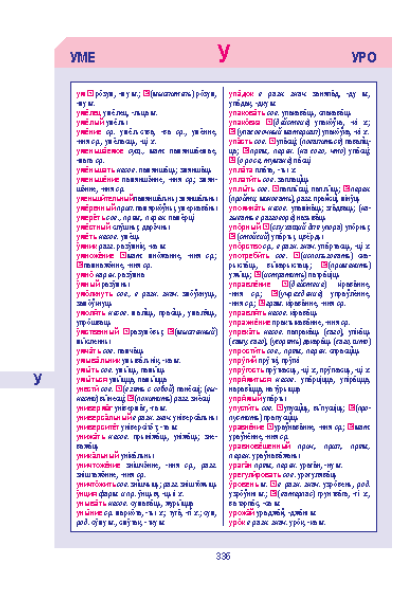The width and height of the screenshot is (420, 600).
Task: Click sense marker 1 in 'умножение' entry
Action: 123,255
